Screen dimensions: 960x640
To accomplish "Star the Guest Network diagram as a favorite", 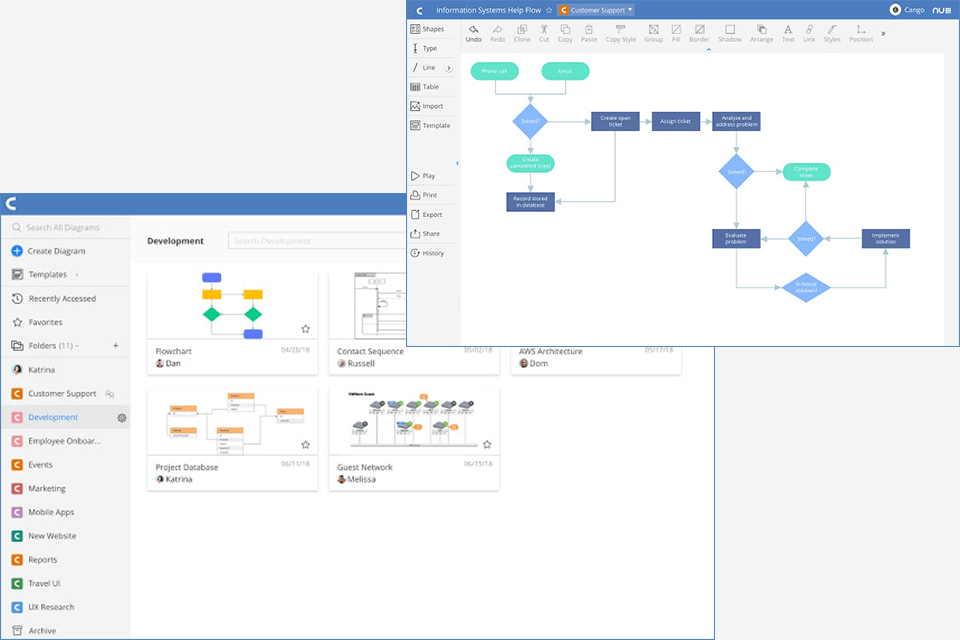I will (x=487, y=444).
